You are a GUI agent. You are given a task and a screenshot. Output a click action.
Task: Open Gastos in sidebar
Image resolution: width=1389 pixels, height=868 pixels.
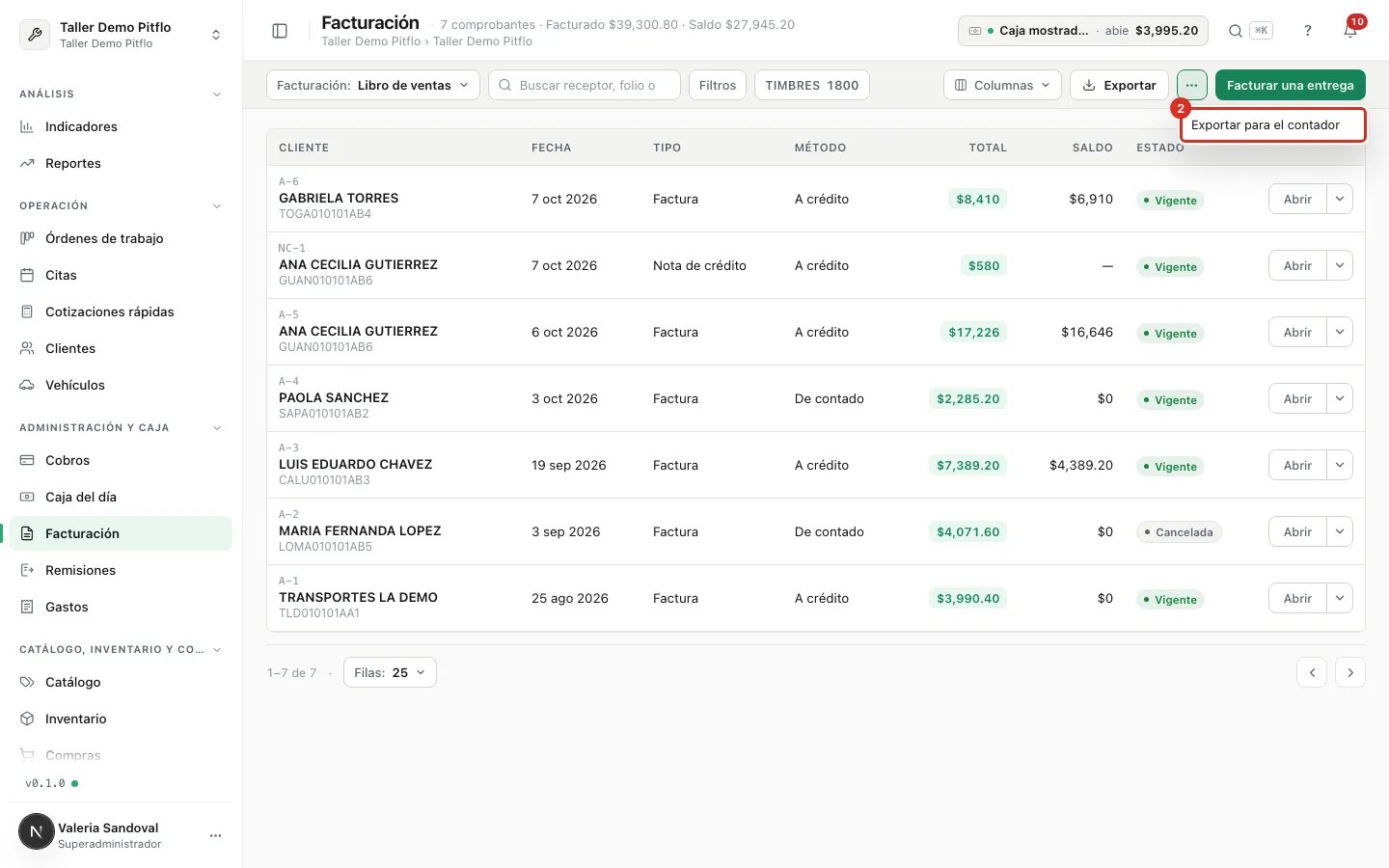[x=121, y=607]
